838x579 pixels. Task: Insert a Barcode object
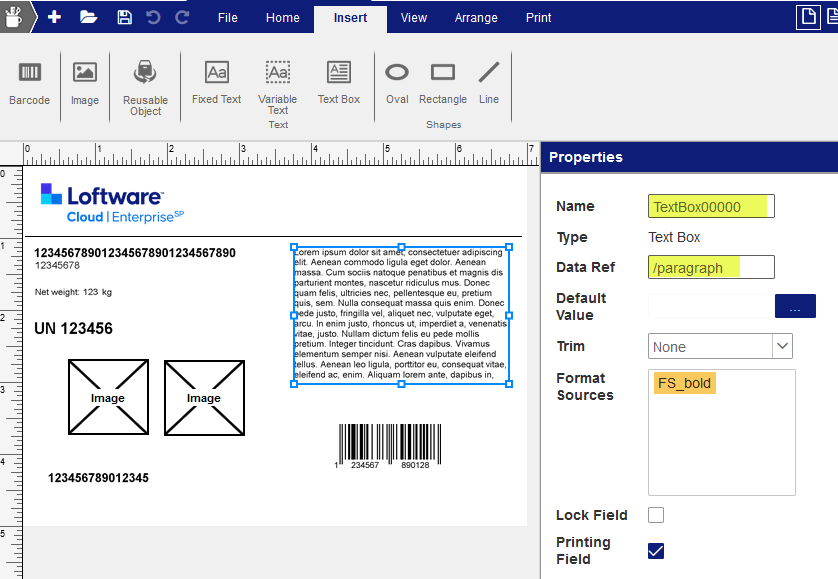click(x=30, y=82)
